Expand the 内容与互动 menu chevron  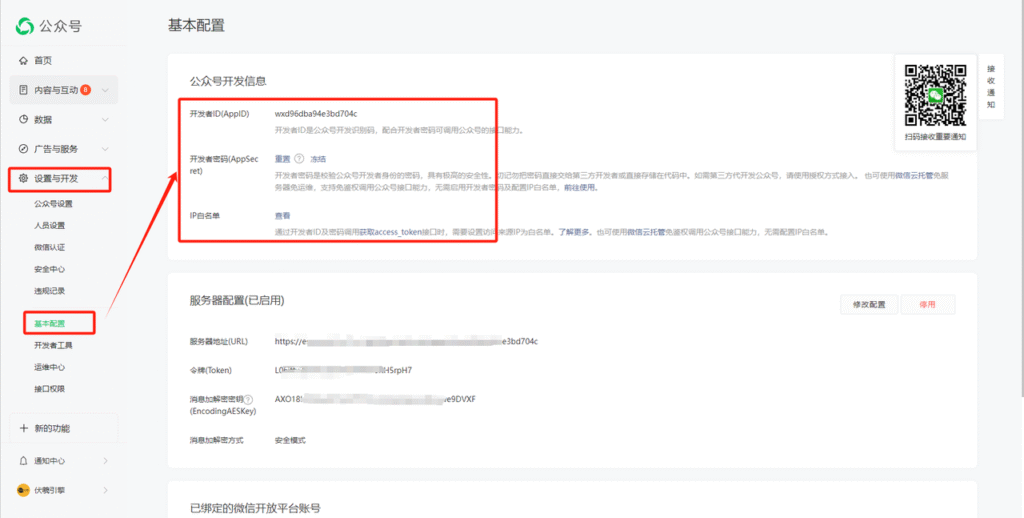105,90
